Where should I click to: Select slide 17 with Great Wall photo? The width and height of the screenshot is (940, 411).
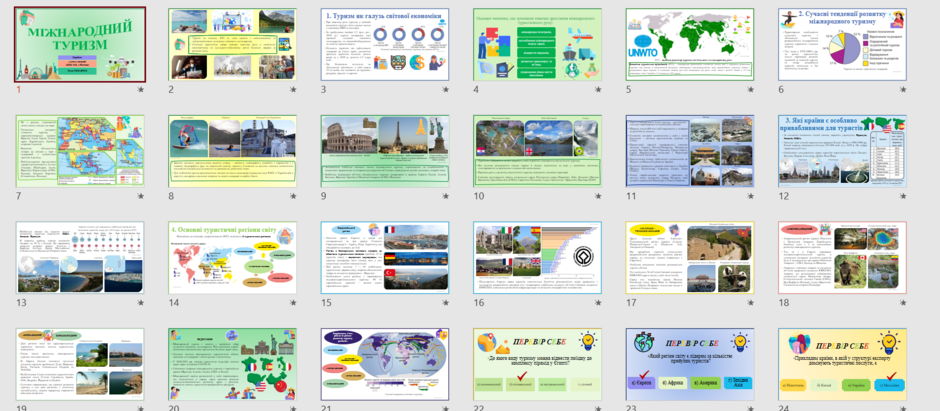click(x=690, y=258)
